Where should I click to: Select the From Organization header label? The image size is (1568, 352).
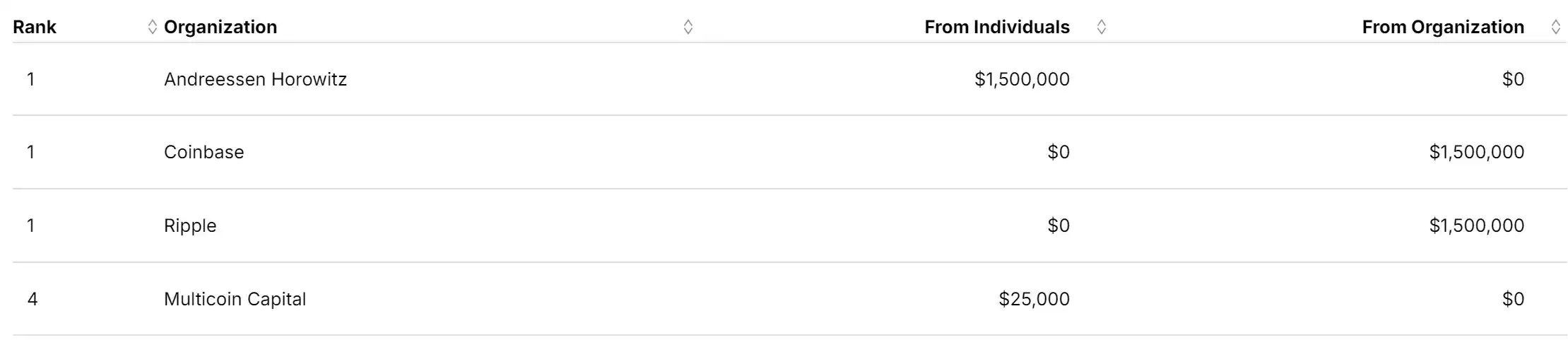pos(1442,27)
